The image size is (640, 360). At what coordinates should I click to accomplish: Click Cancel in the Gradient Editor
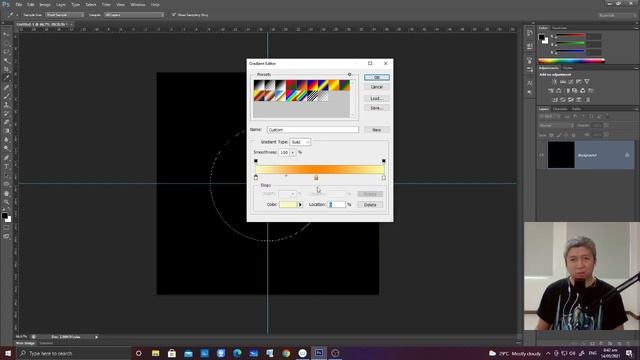point(377,87)
